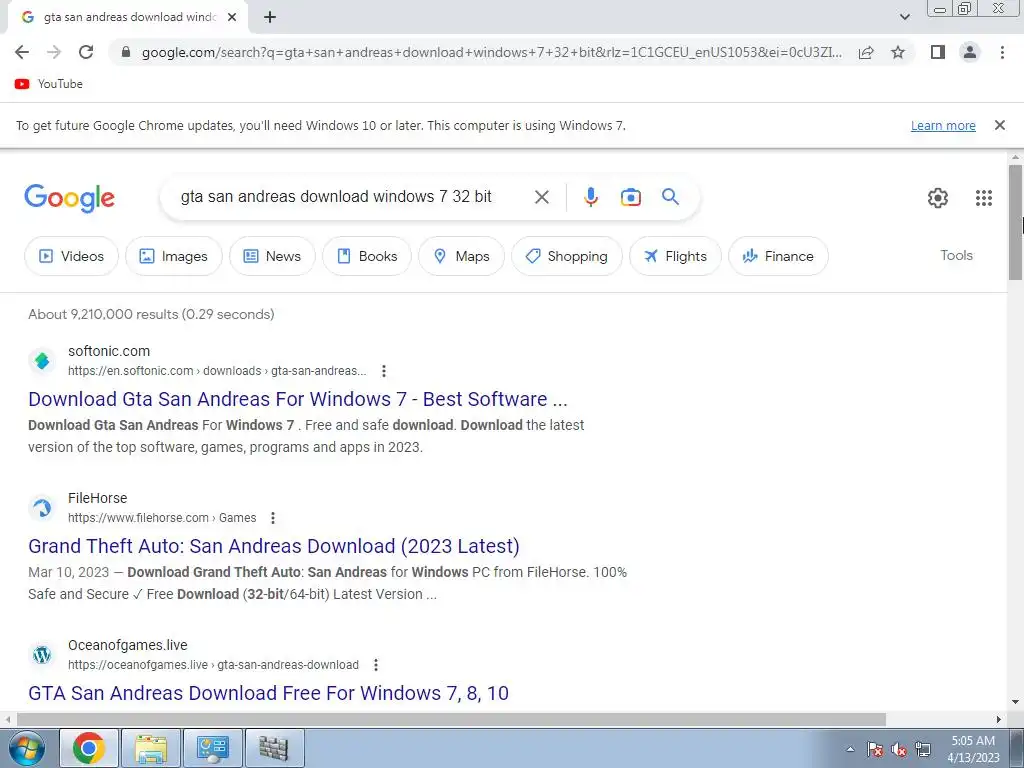Open Windows Explorer from taskbar

[x=151, y=748]
